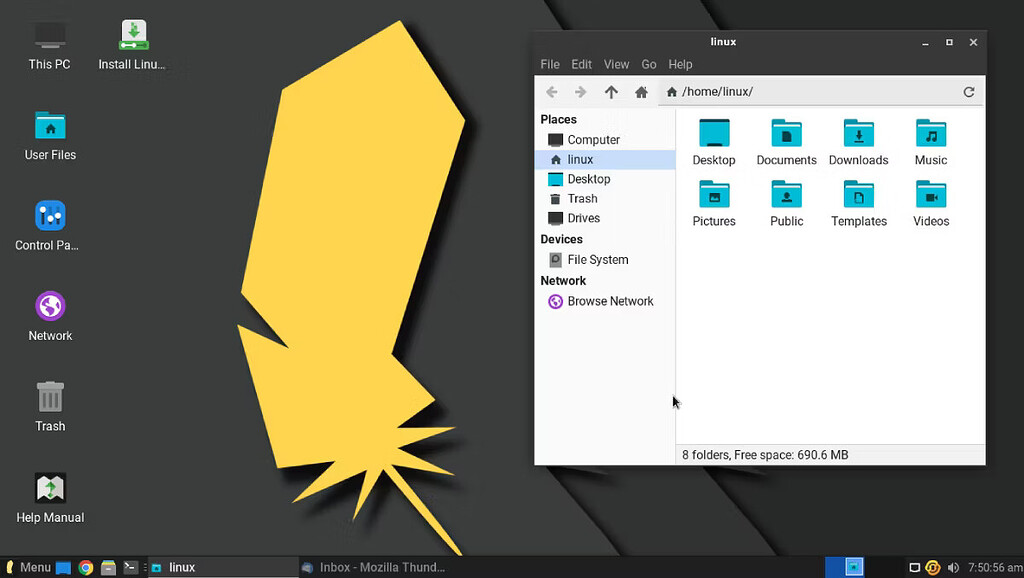Open the Templates folder
This screenshot has height=578, width=1024.
[858, 203]
